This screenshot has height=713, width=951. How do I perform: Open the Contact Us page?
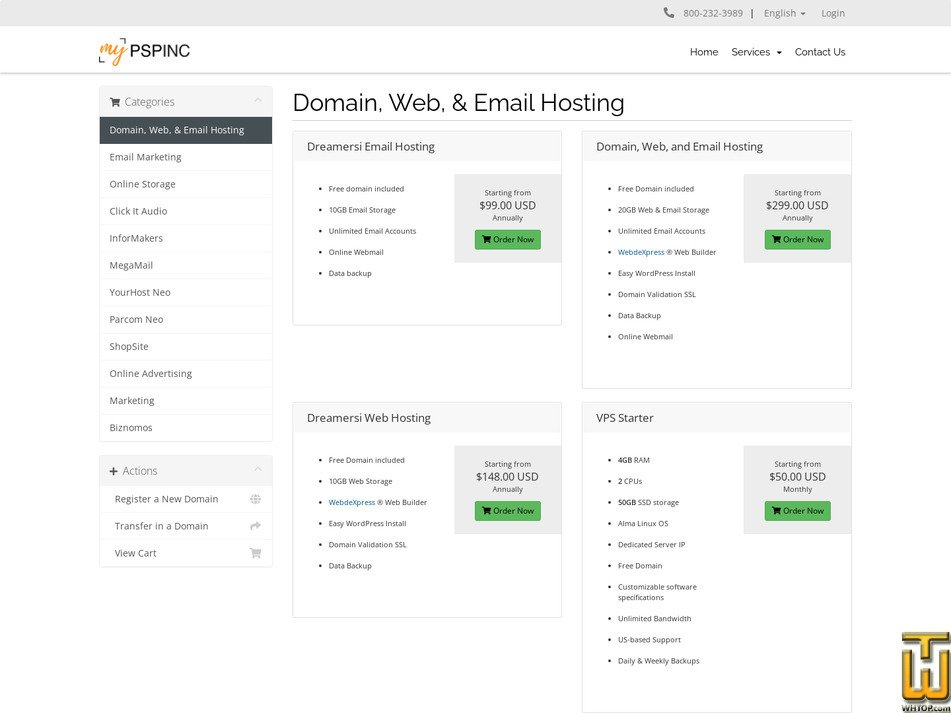[820, 52]
